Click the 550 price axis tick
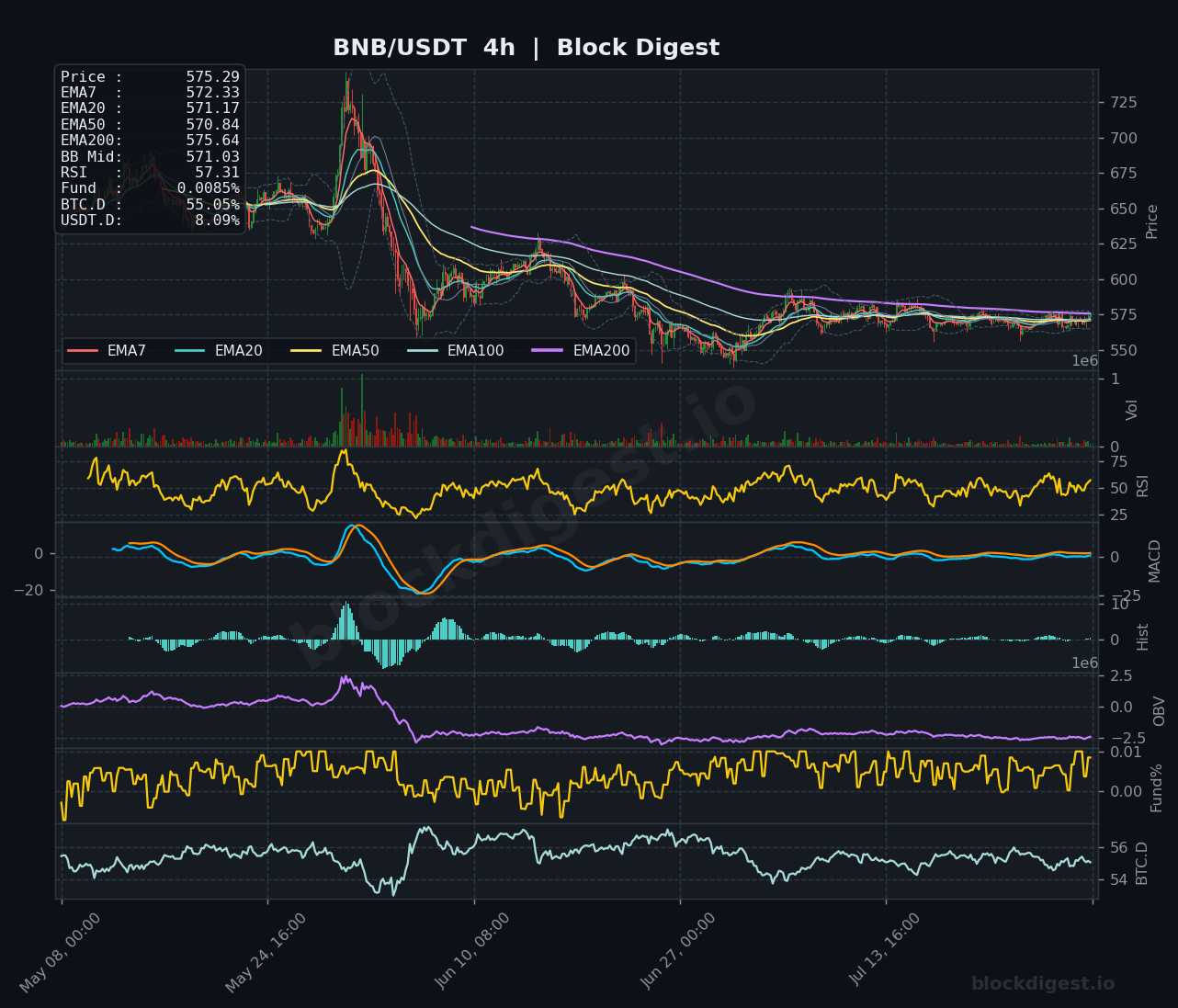The image size is (1178, 1008). click(x=1124, y=351)
